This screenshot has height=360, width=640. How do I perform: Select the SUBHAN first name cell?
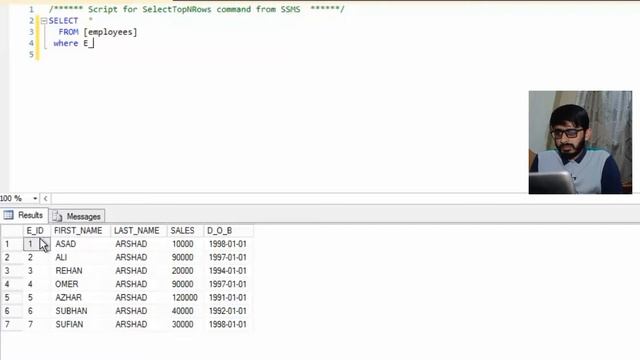[80, 311]
